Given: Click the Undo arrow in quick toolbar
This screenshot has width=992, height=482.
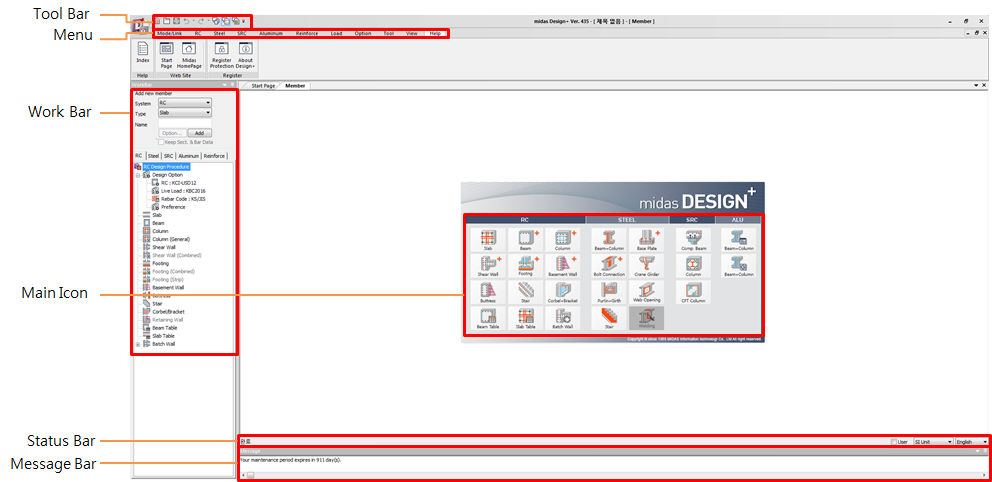Looking at the screenshot, I should pos(186,21).
